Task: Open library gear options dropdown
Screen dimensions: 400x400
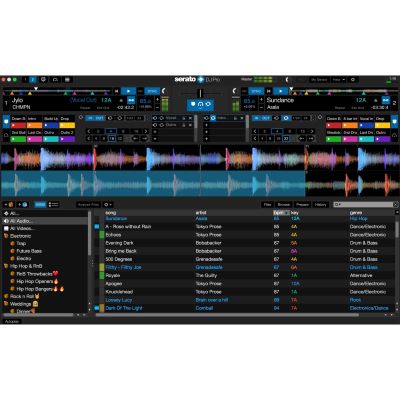Action: pyautogui.click(x=108, y=205)
